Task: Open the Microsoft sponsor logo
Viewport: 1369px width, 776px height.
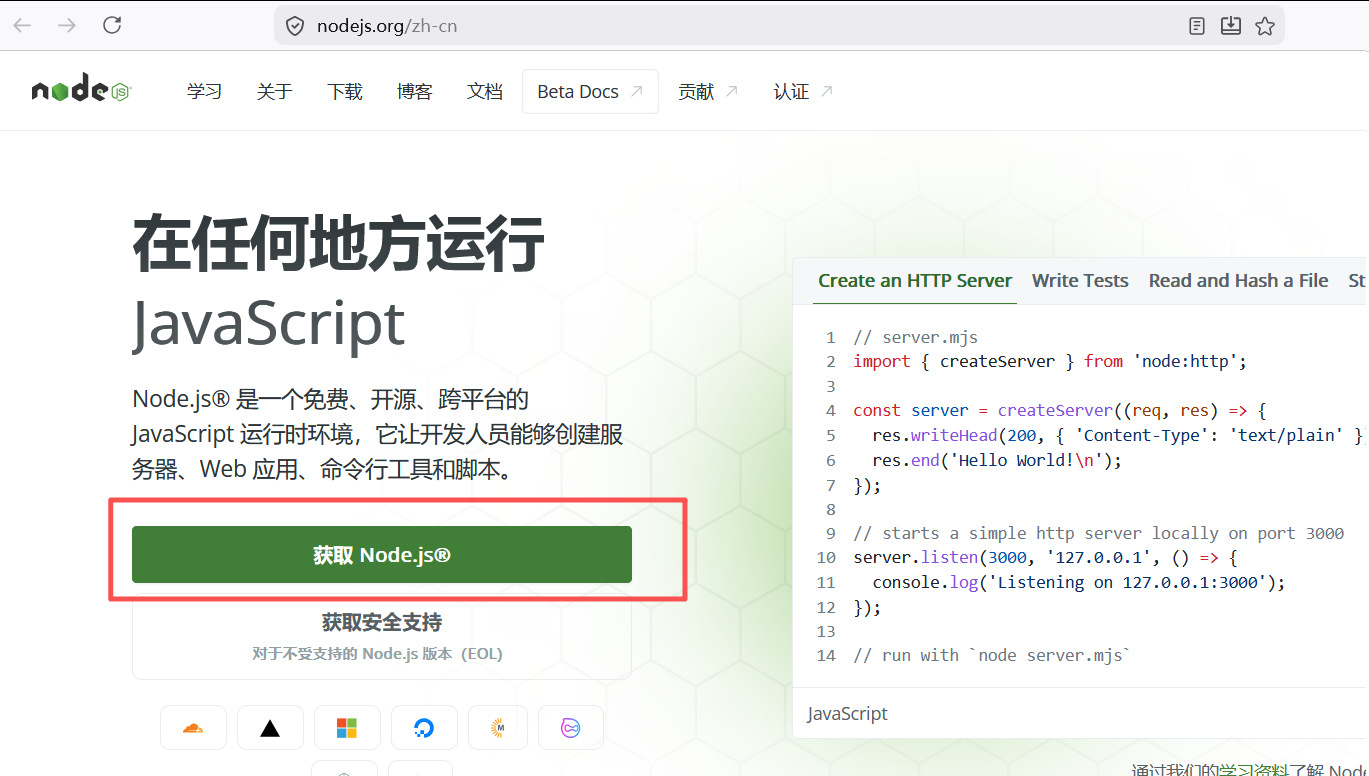Action: [x=347, y=728]
